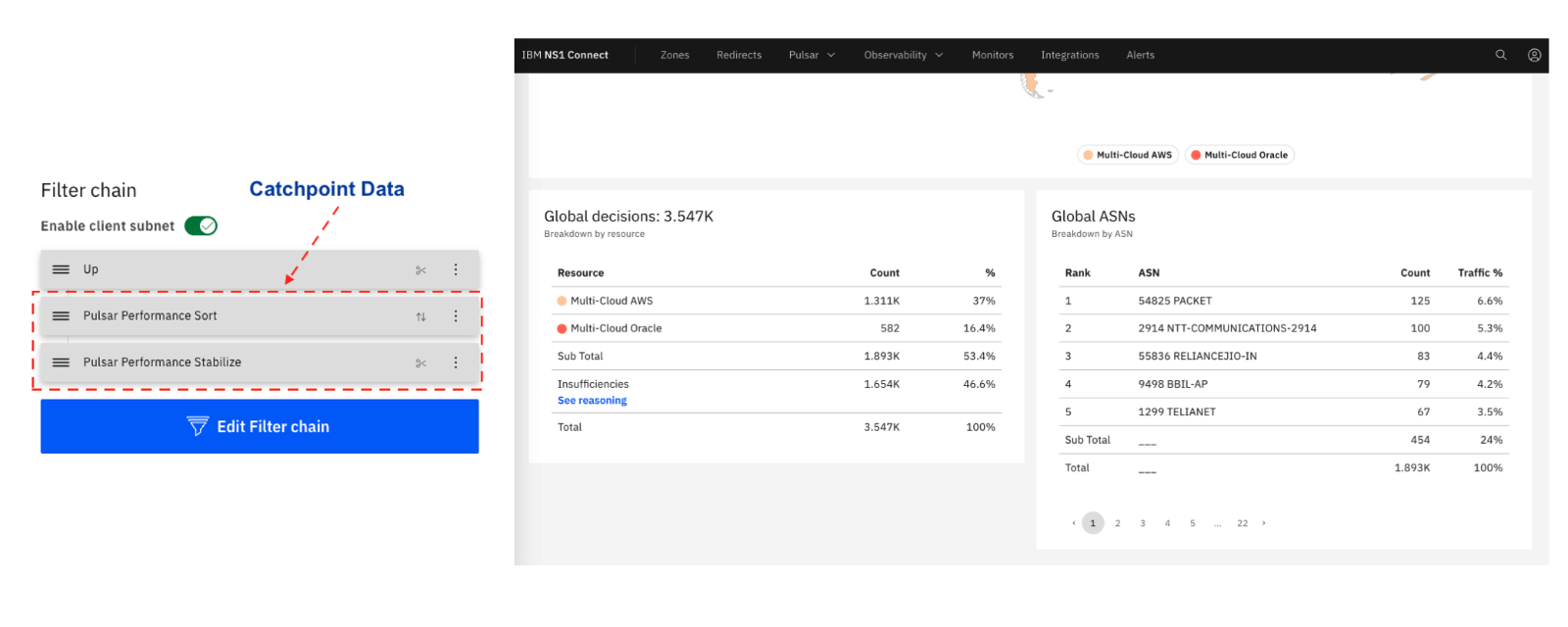Screen dimensions: 1568x627
Task: Click the Global ASNs heading
Action: [1093, 217]
